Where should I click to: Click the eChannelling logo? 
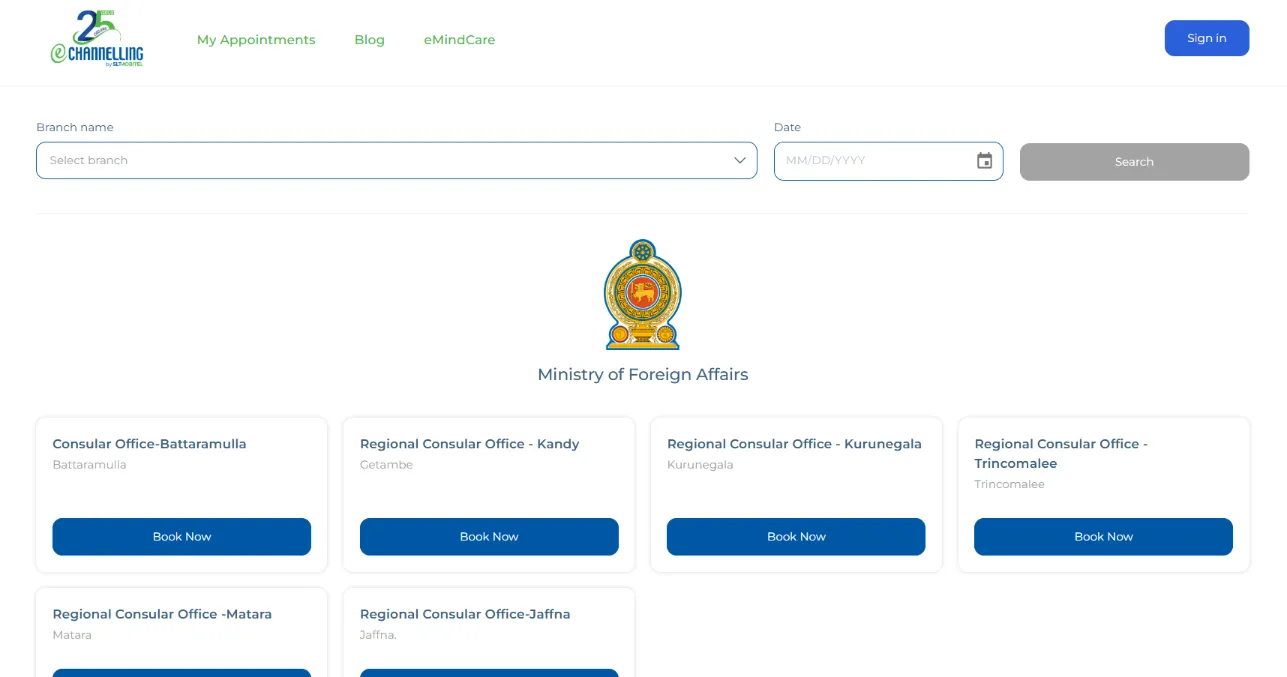click(x=97, y=39)
